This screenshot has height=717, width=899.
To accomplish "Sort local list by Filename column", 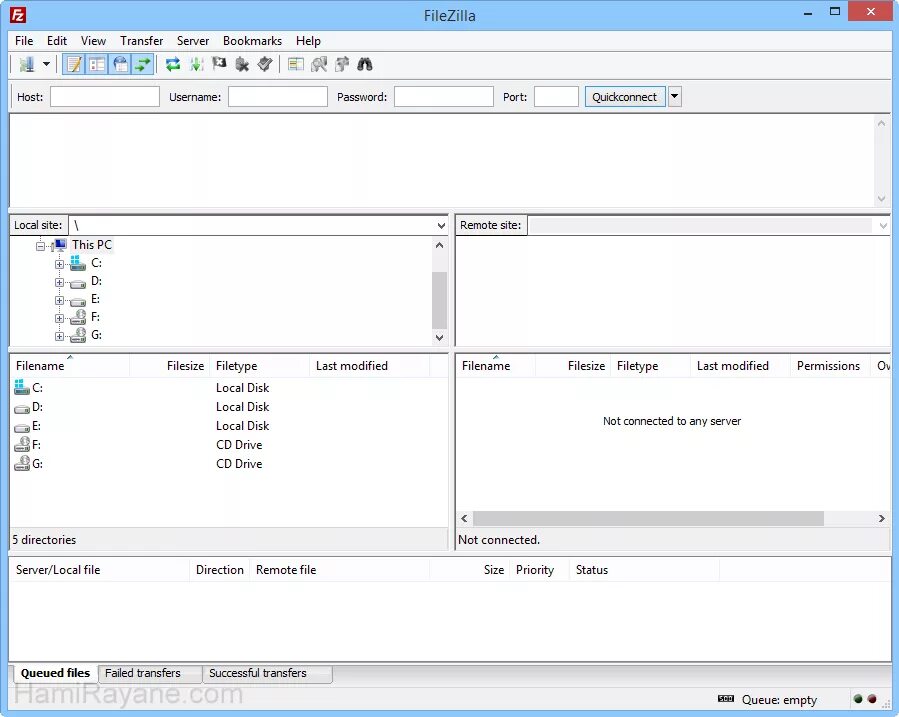I will (x=70, y=366).
